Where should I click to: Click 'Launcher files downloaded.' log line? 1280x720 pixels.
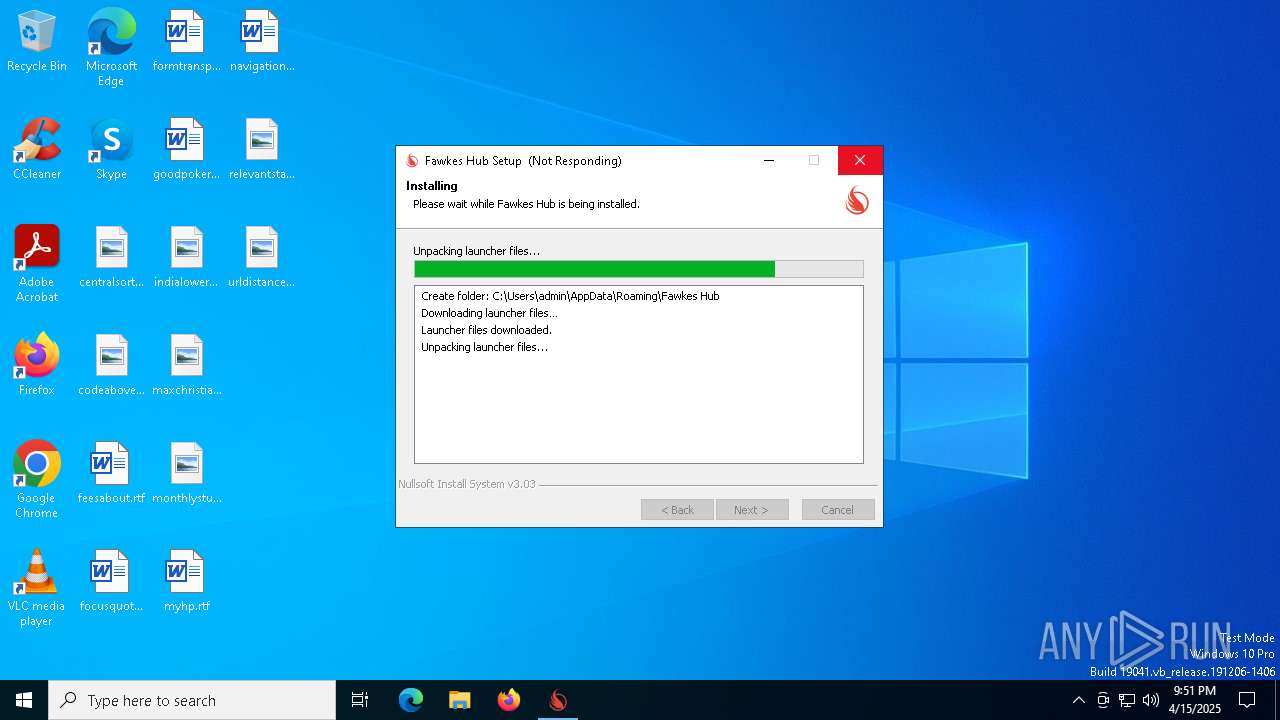click(486, 330)
